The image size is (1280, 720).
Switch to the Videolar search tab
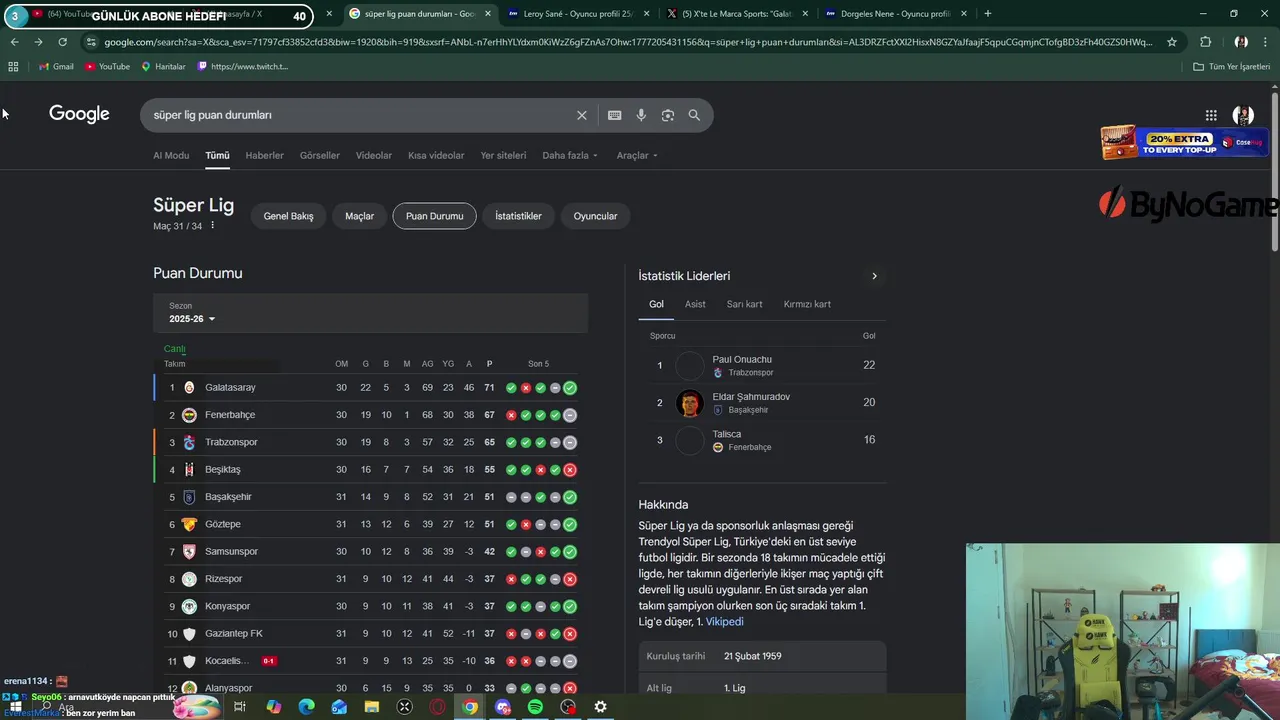click(374, 155)
